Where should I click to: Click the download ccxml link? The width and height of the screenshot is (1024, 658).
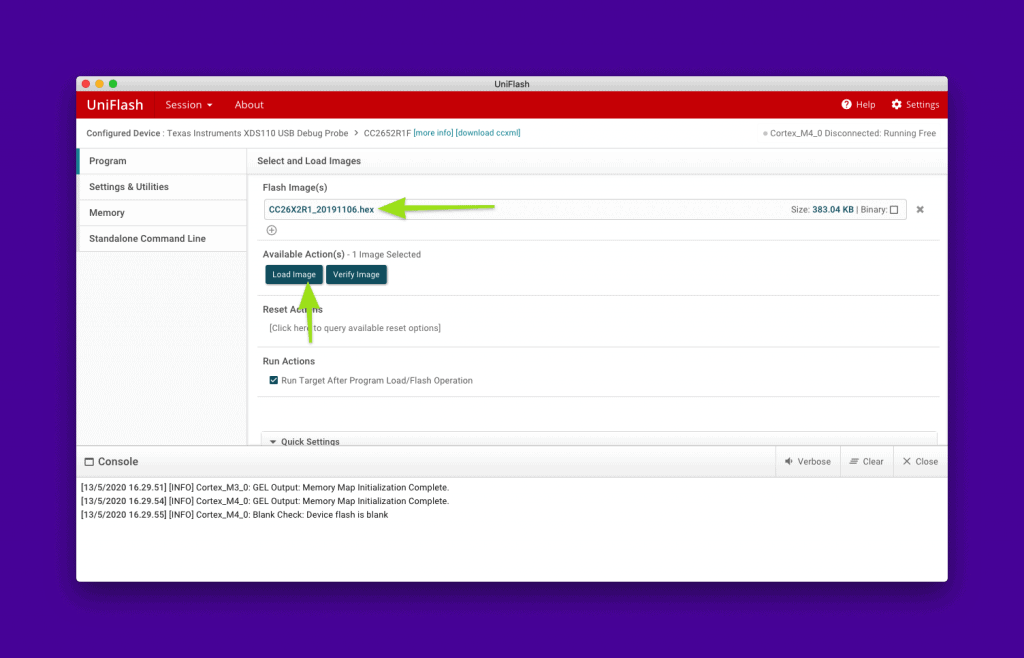[x=488, y=133]
